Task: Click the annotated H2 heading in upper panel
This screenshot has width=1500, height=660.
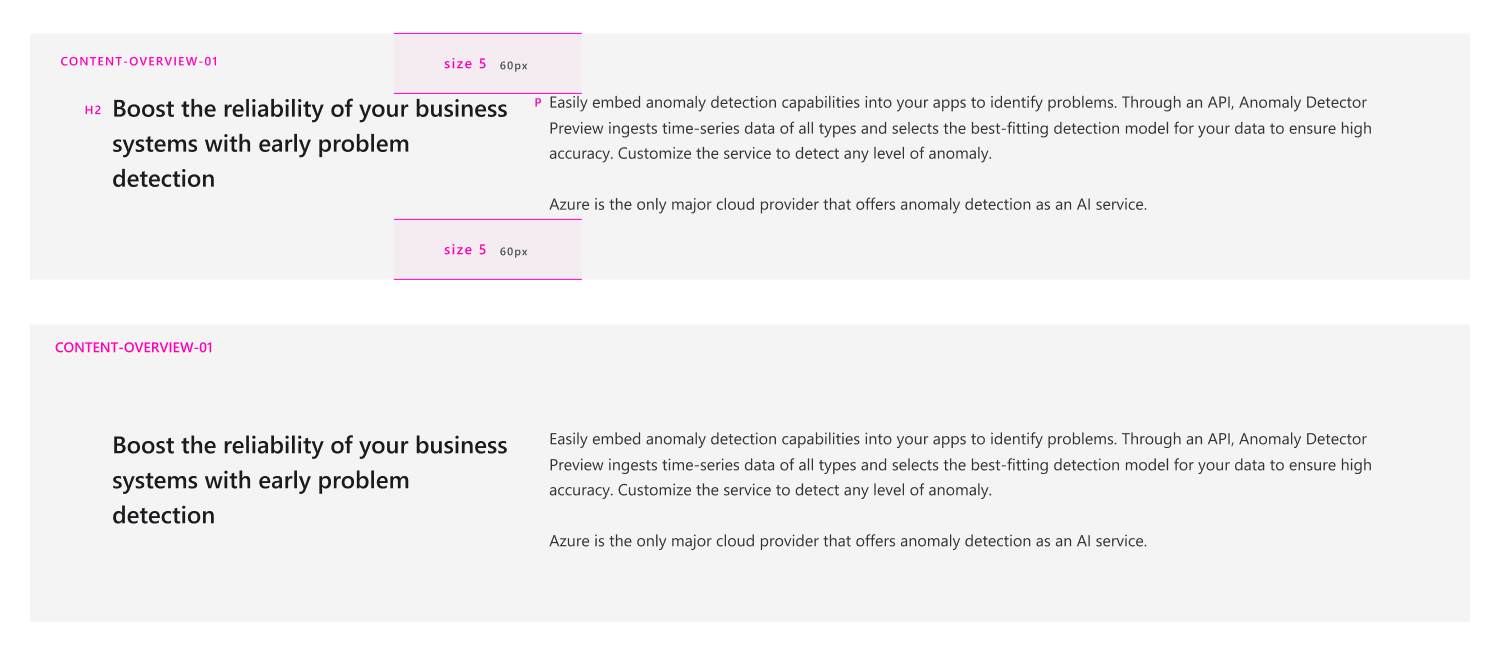Action: tap(310, 109)
